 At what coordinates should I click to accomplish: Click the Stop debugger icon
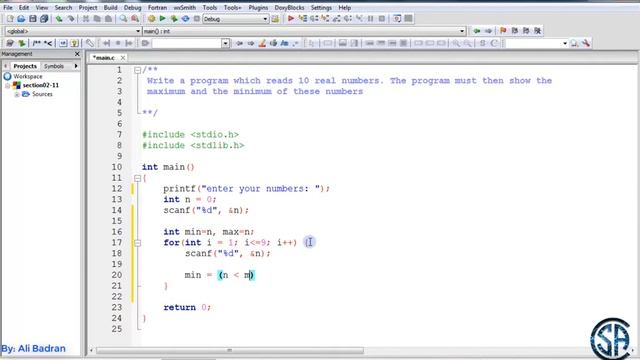pyautogui.click(x=382, y=19)
